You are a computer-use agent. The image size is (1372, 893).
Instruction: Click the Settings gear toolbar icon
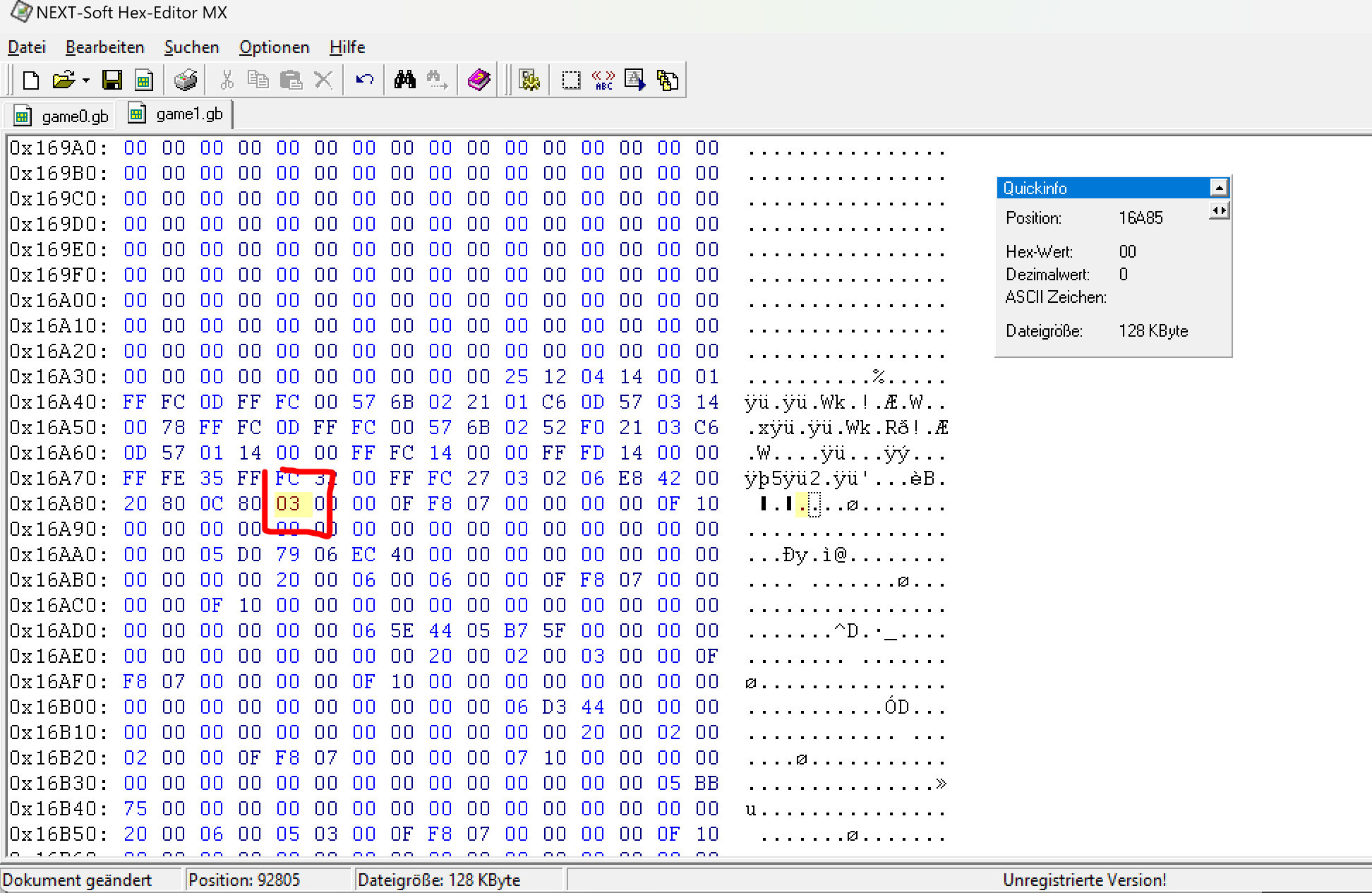(x=529, y=80)
